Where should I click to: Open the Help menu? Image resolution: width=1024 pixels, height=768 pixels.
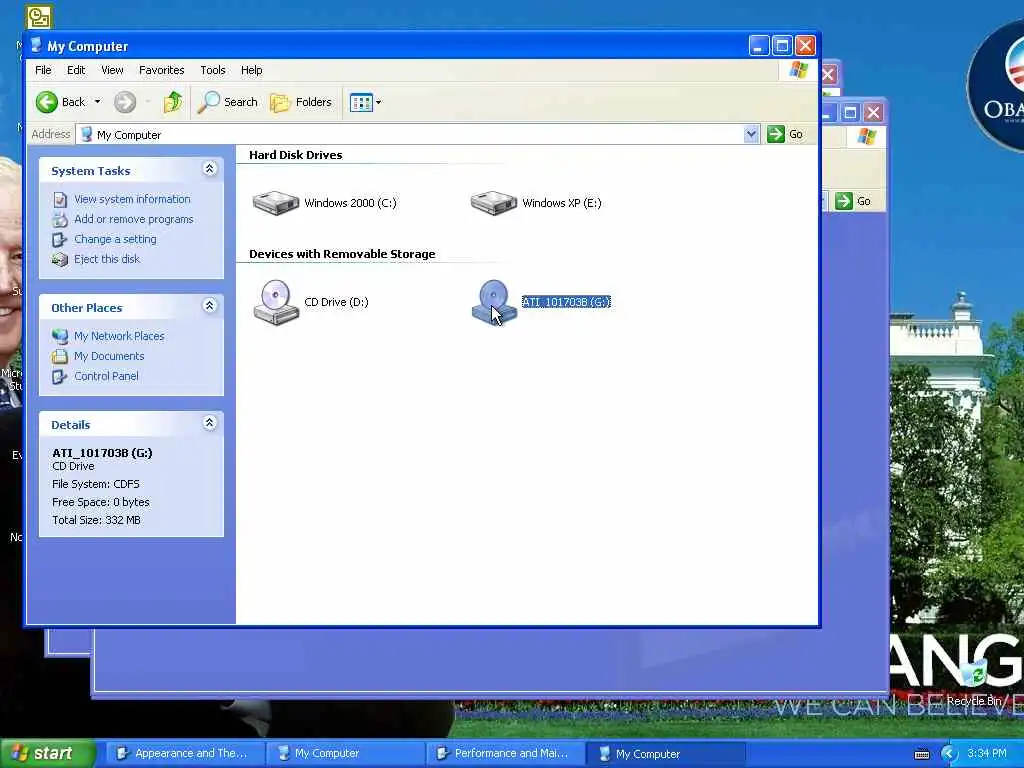[251, 70]
